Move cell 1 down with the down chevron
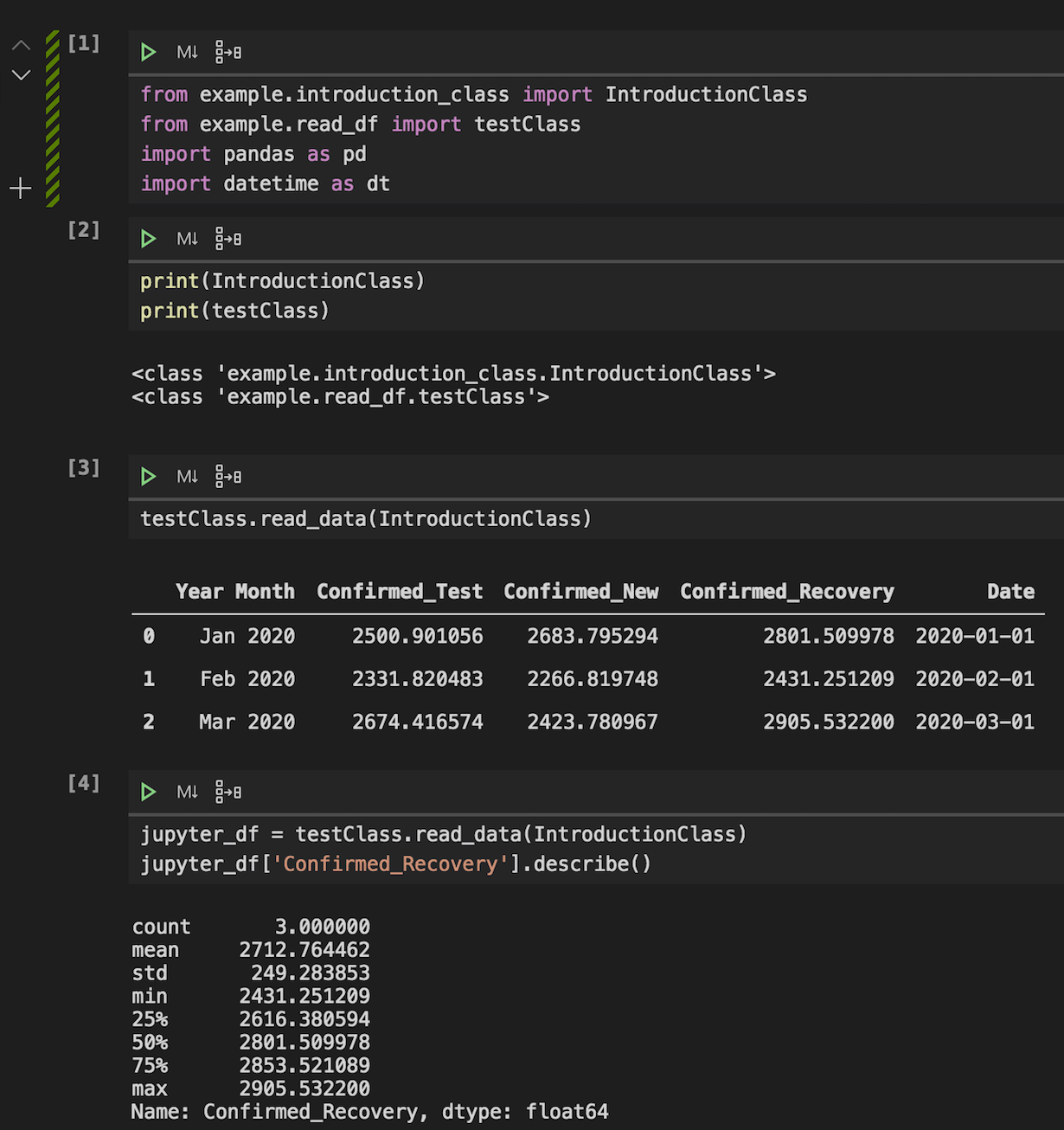The height and width of the screenshot is (1130, 1064). (21, 75)
